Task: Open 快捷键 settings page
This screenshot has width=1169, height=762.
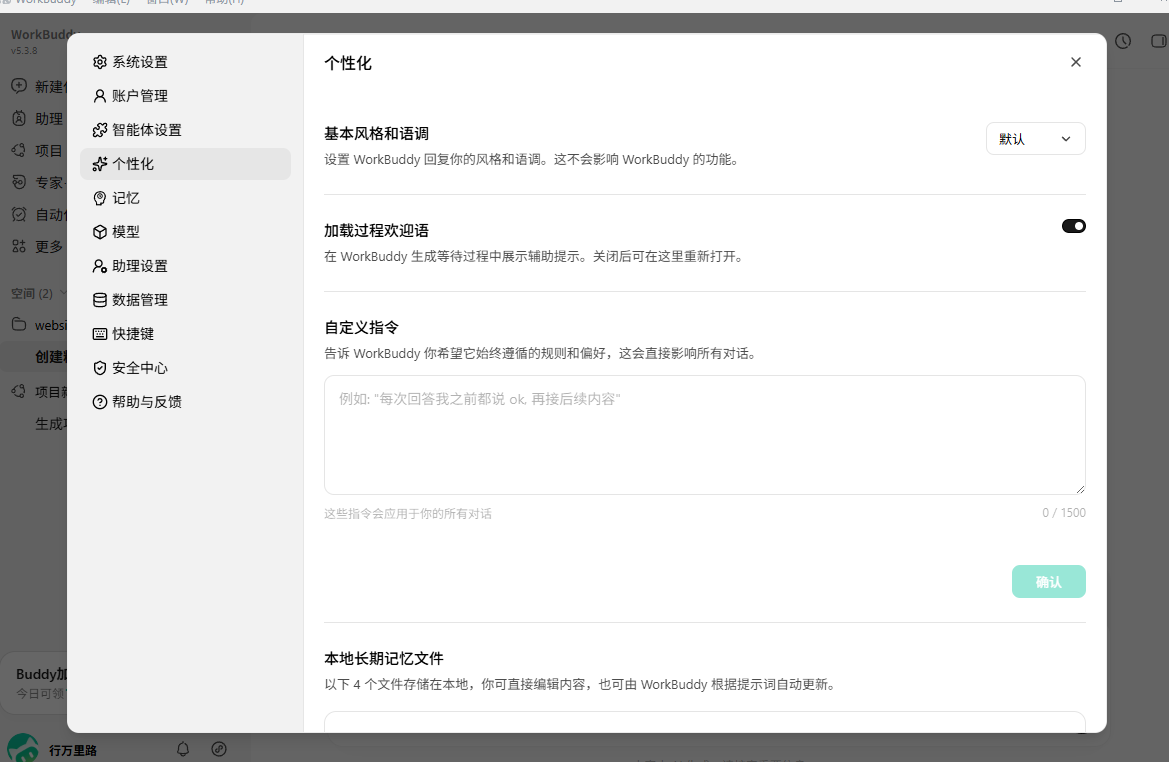Action: coord(185,334)
